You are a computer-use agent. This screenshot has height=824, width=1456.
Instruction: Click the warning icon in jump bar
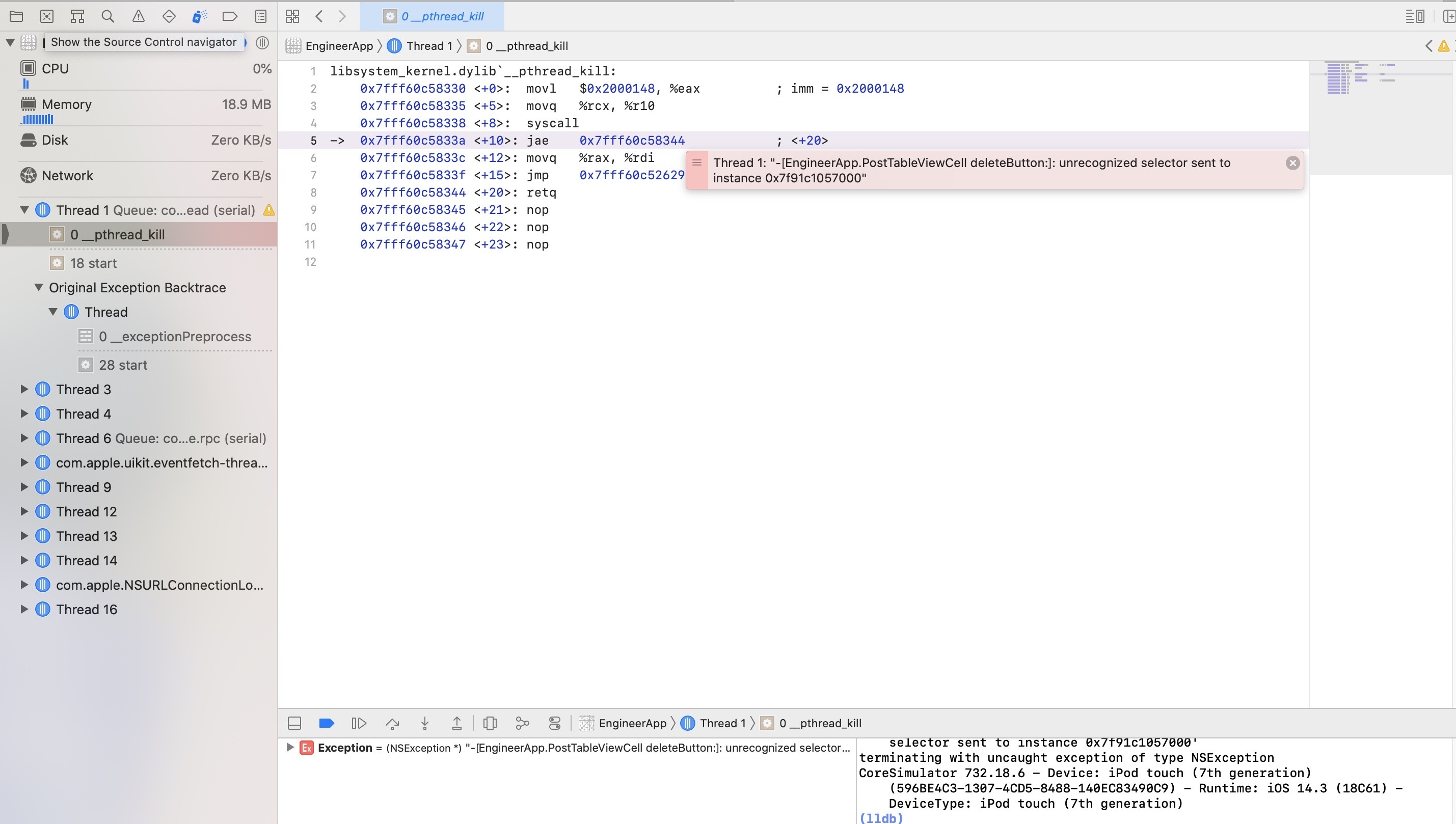(1444, 46)
